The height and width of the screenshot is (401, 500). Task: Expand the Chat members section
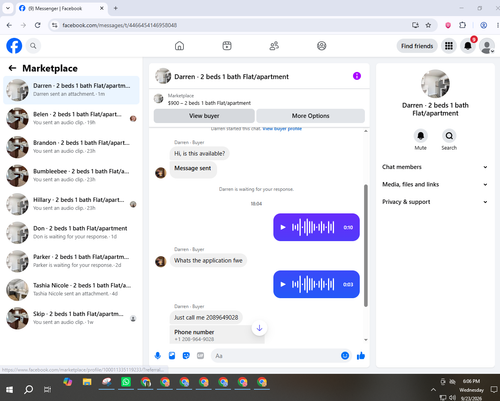(x=435, y=167)
